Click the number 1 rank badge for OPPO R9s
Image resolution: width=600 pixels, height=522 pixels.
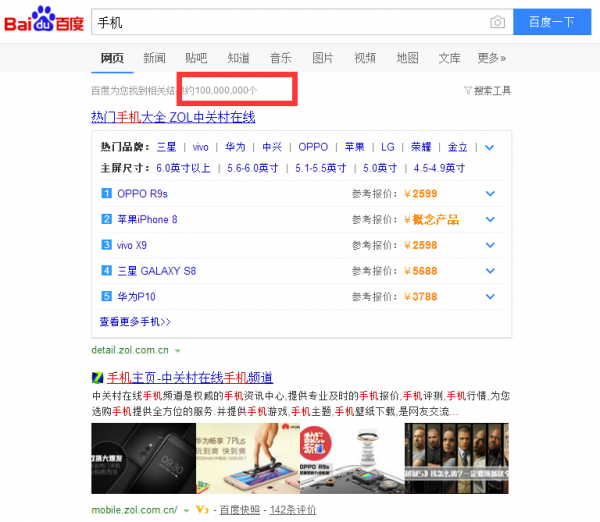pos(106,194)
